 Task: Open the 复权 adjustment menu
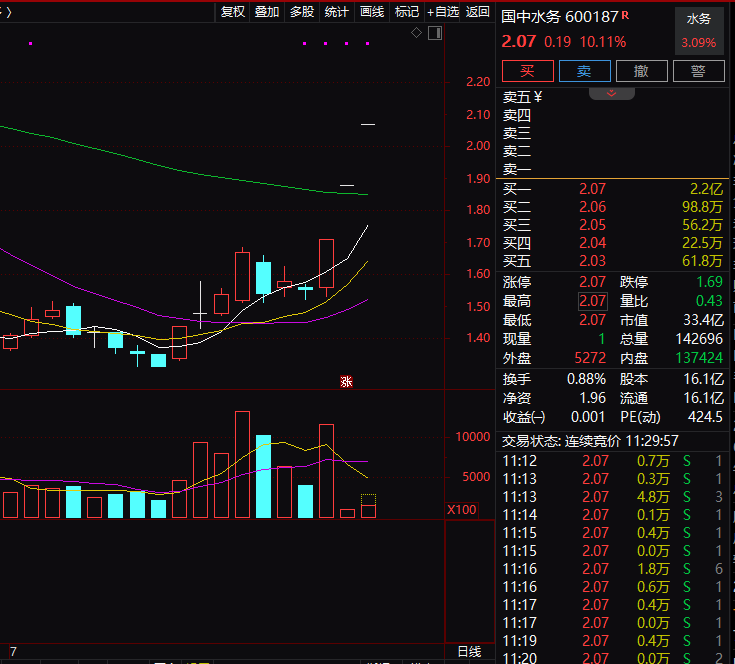click(x=233, y=12)
